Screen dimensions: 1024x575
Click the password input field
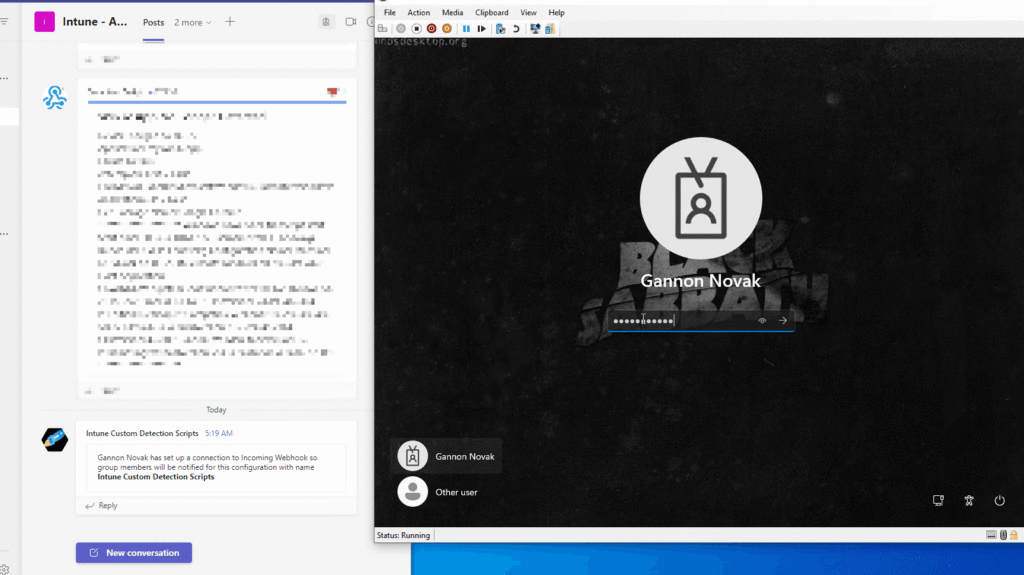pos(680,321)
